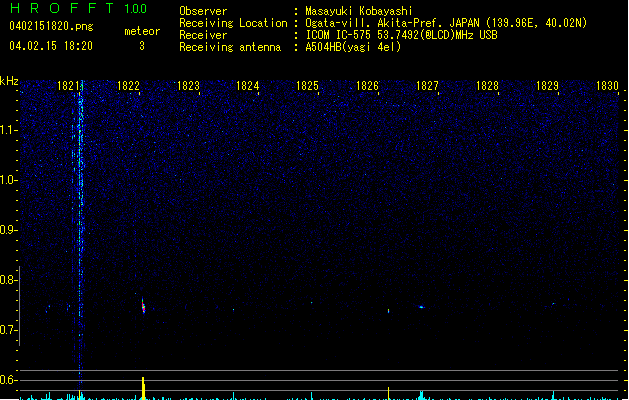The width and height of the screenshot is (629, 400).
Task: Click the file name 0402151820.png
Action: coord(51,26)
